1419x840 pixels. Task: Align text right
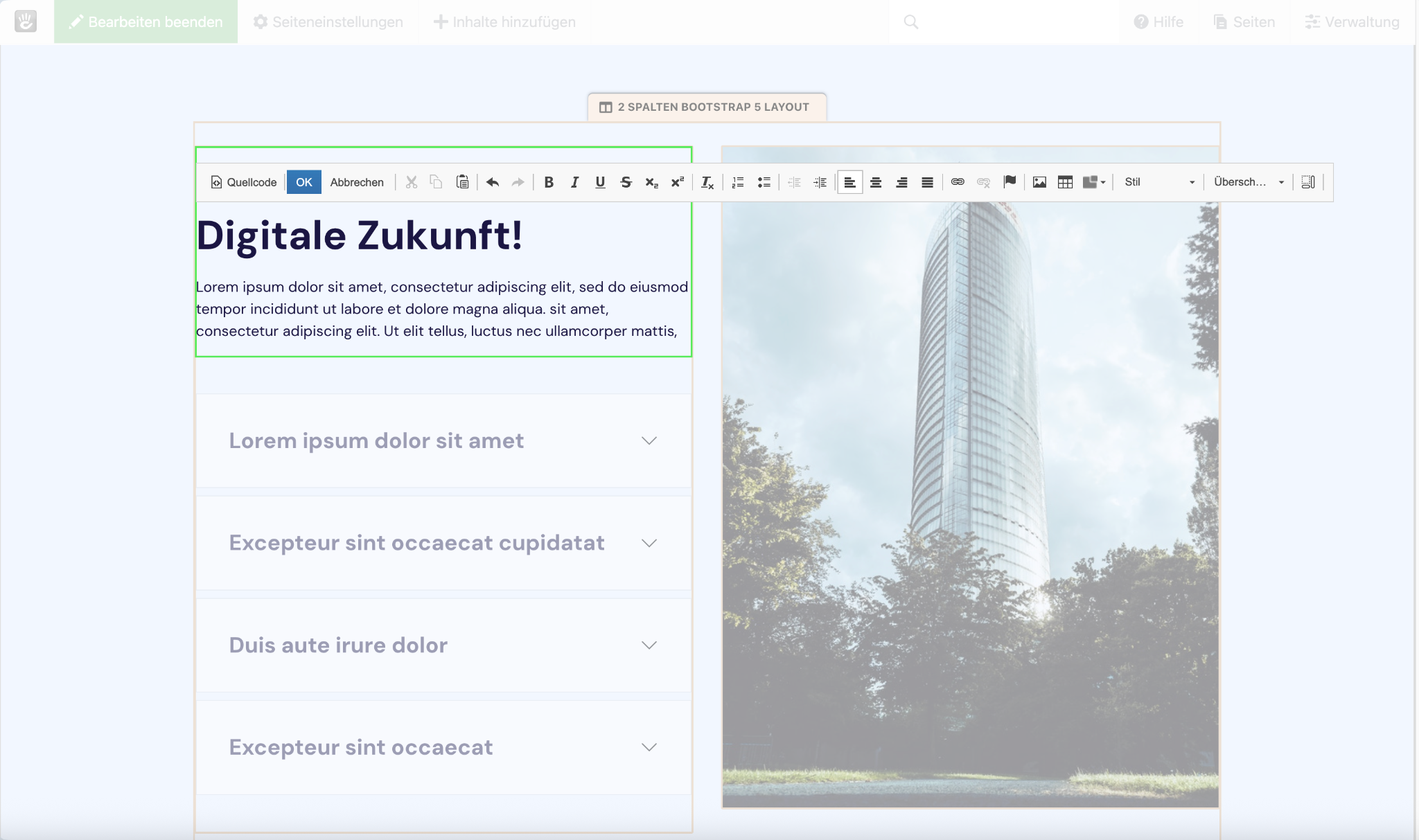901,182
